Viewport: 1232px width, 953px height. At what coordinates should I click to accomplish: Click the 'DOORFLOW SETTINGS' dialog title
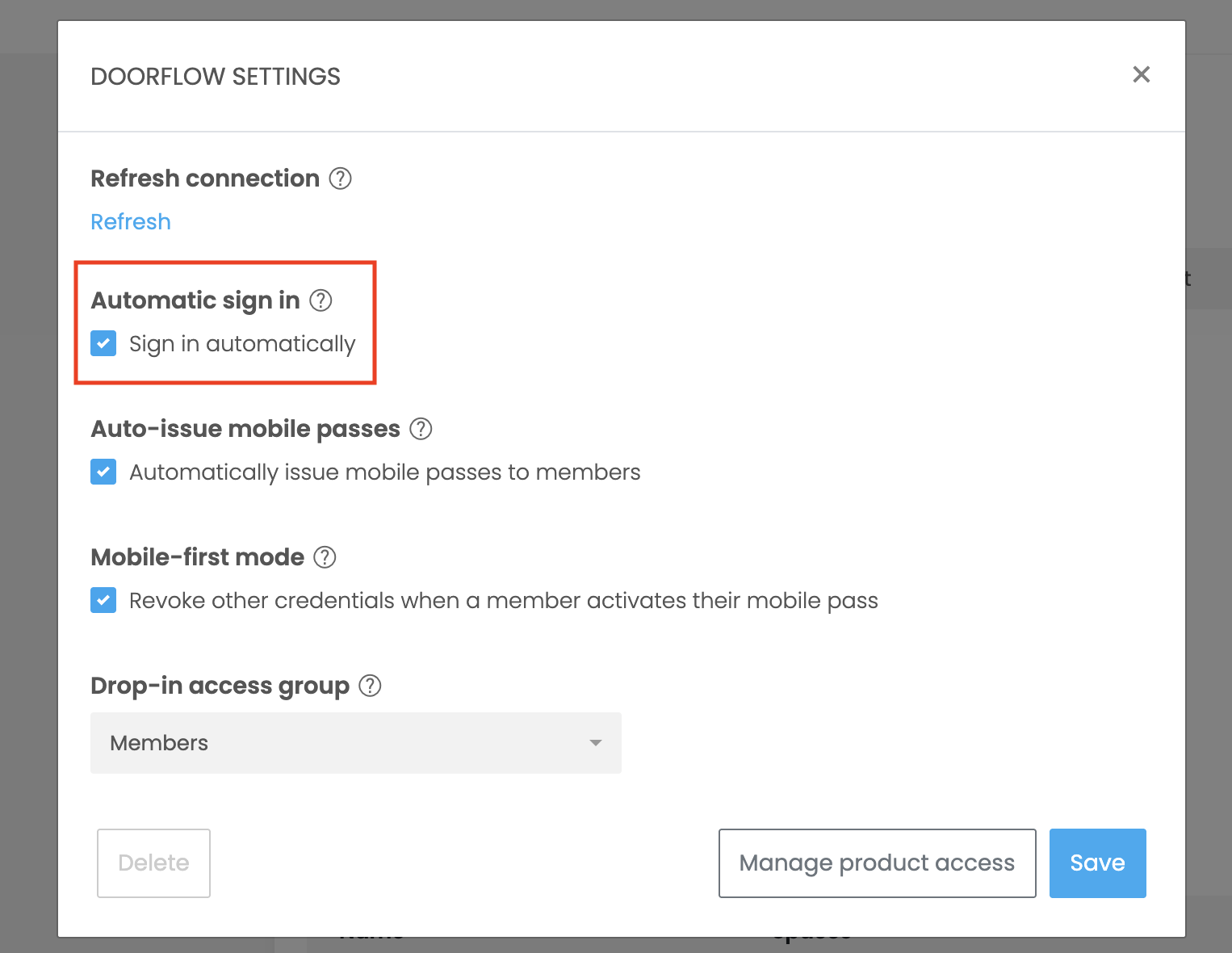(216, 77)
